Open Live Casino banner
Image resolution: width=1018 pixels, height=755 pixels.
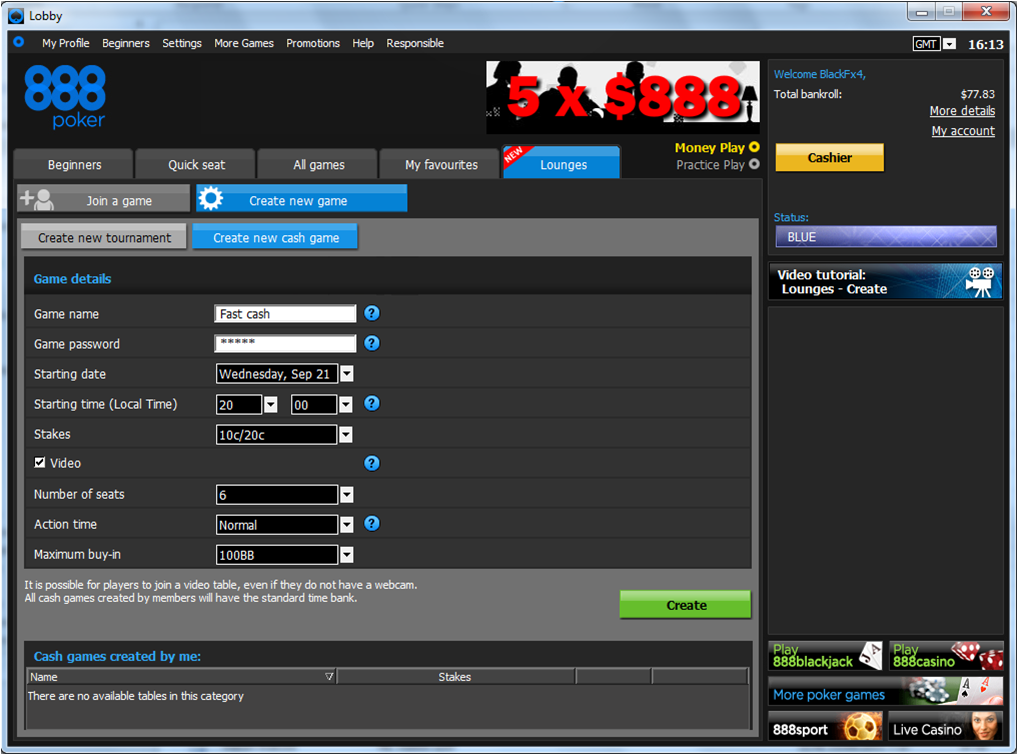pos(946,727)
